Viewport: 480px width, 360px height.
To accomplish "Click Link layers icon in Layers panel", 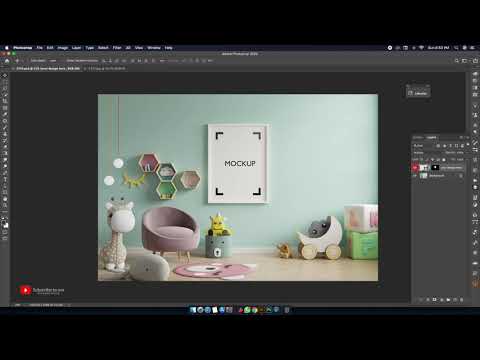I will point(421,300).
